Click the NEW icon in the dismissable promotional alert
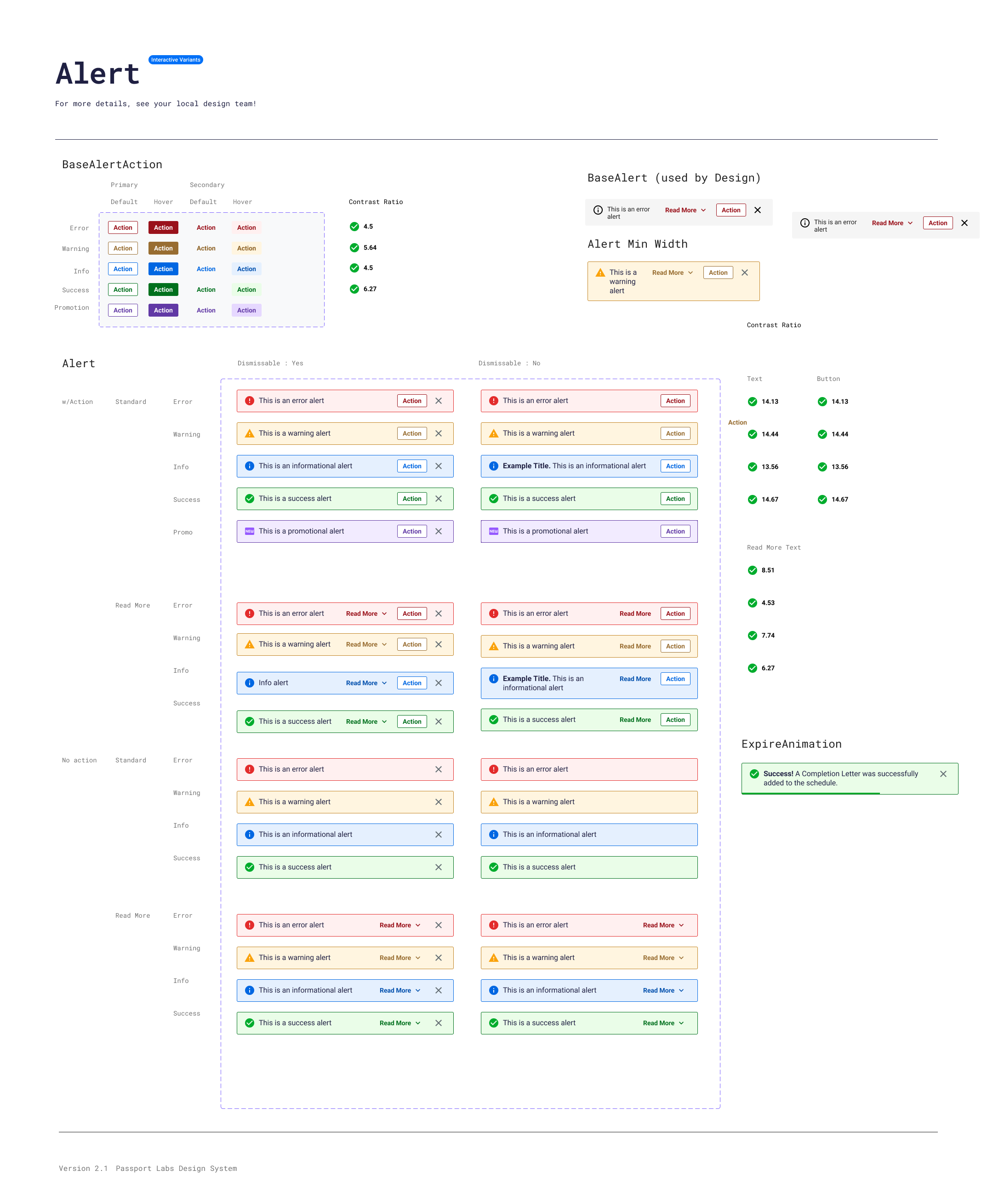The width and height of the screenshot is (993, 1204). [249, 531]
